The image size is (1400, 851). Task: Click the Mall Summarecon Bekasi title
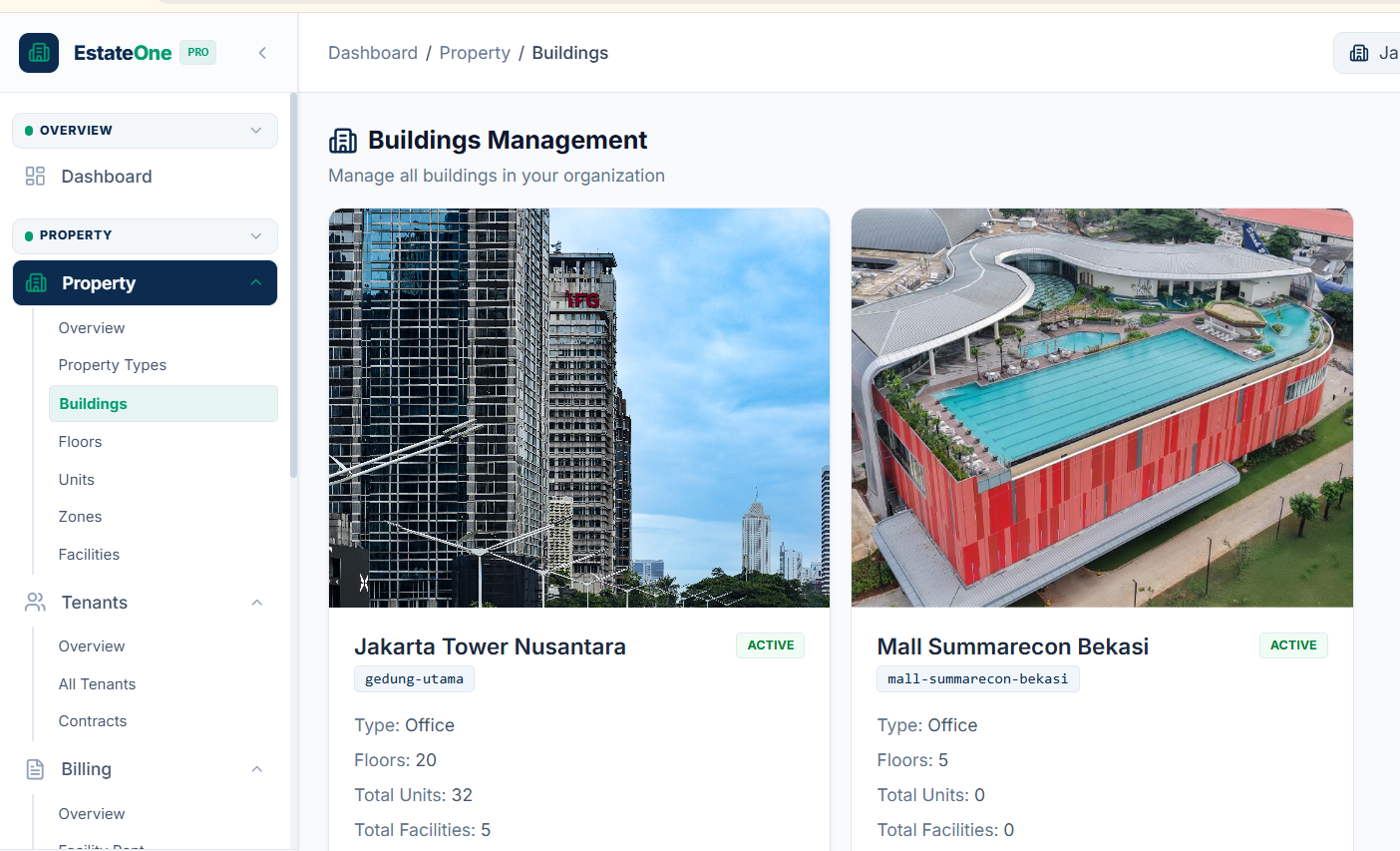tap(1013, 646)
